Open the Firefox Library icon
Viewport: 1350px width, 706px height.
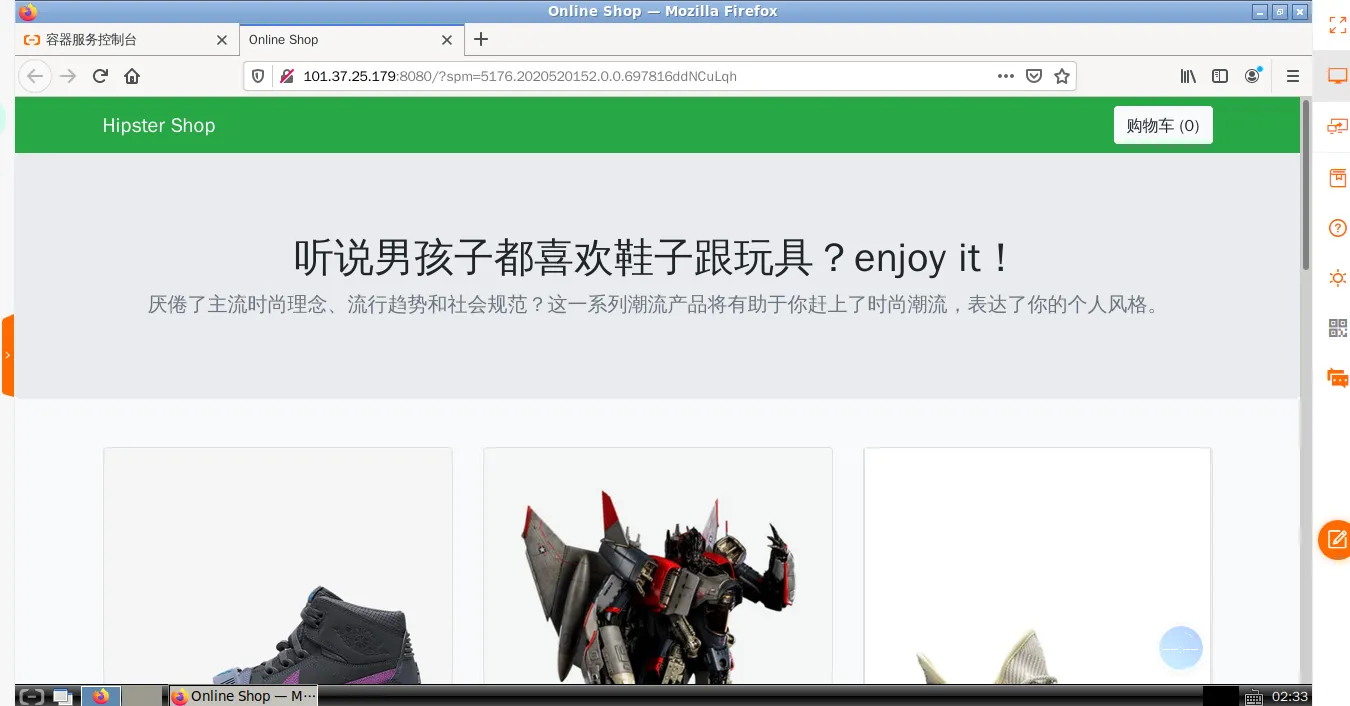pos(1186,75)
